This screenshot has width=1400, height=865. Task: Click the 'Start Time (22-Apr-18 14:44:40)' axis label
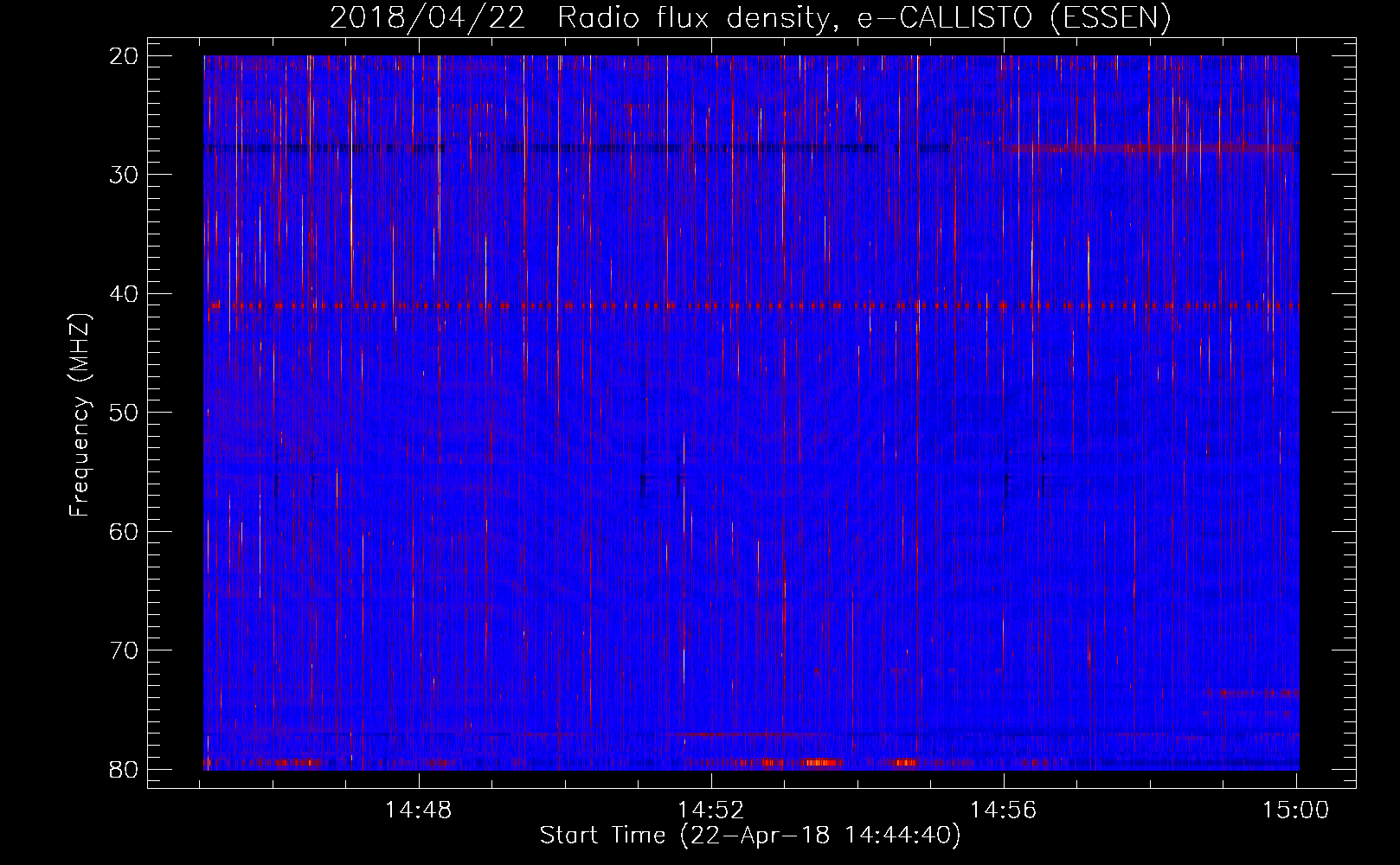[750, 836]
